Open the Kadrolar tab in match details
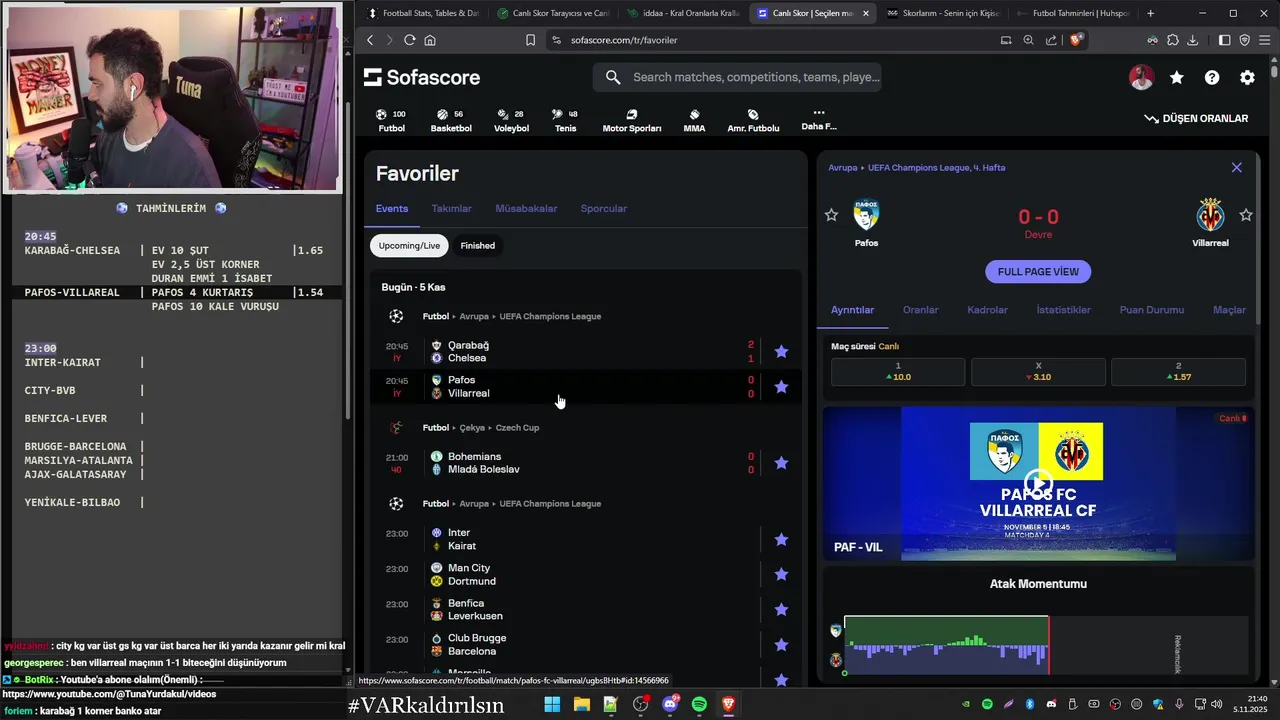 (987, 310)
